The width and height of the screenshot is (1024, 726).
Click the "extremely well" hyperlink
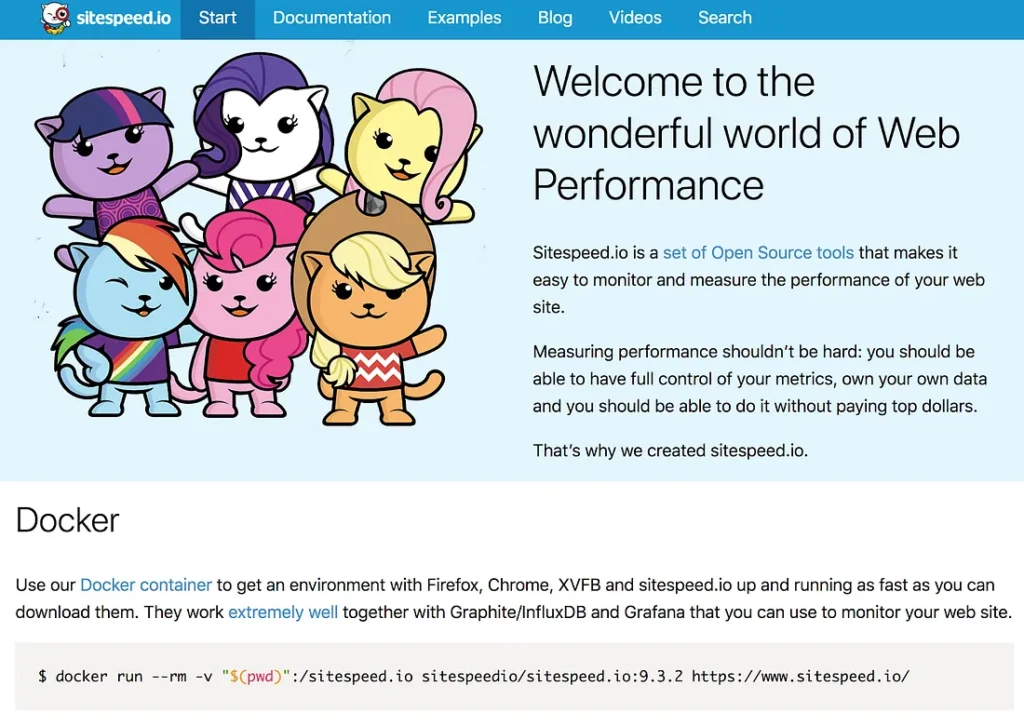[x=283, y=612]
